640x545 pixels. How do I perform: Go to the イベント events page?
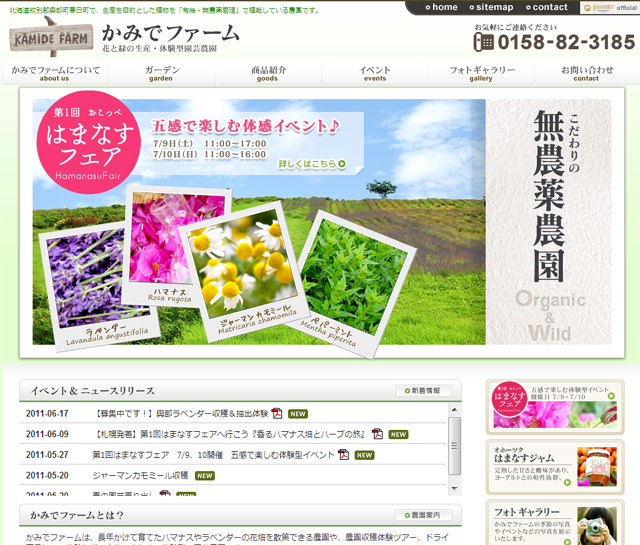(x=375, y=73)
